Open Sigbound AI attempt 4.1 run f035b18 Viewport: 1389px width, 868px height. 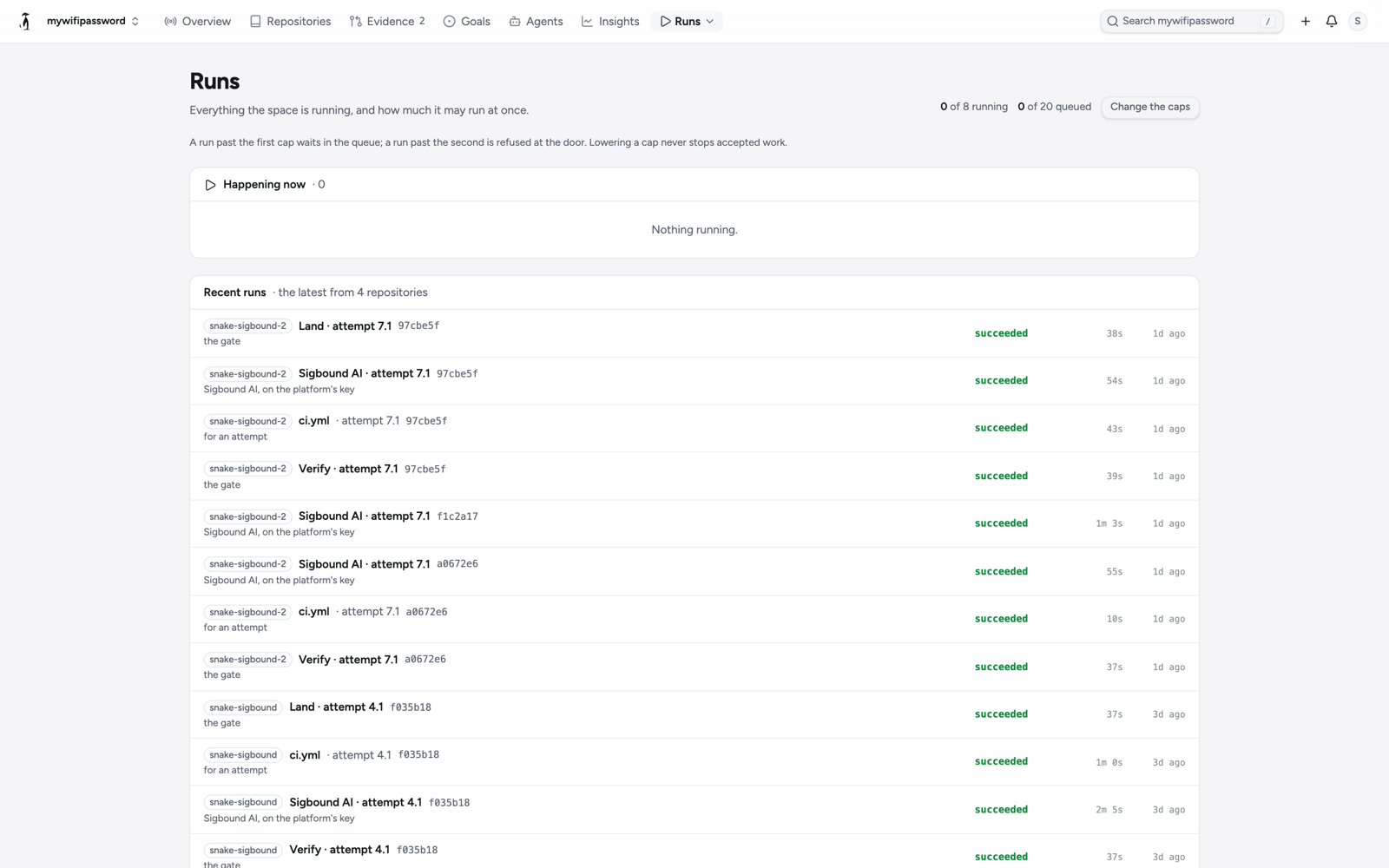coord(694,810)
